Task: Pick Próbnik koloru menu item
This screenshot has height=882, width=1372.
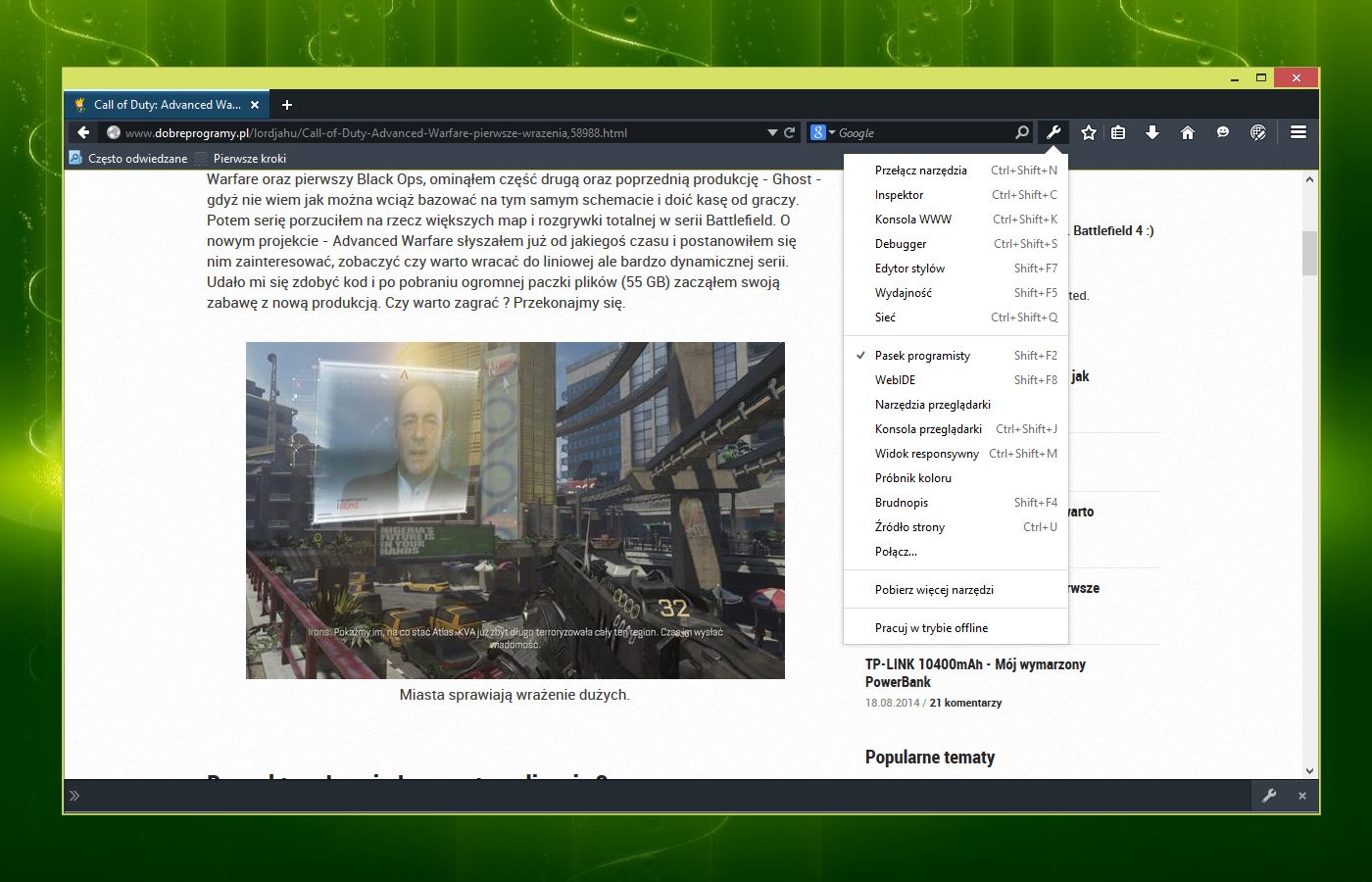Action: point(955,478)
